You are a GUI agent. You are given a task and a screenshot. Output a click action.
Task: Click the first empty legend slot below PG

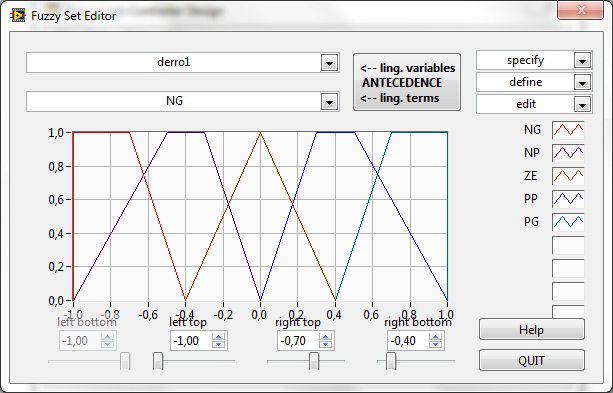point(568,245)
